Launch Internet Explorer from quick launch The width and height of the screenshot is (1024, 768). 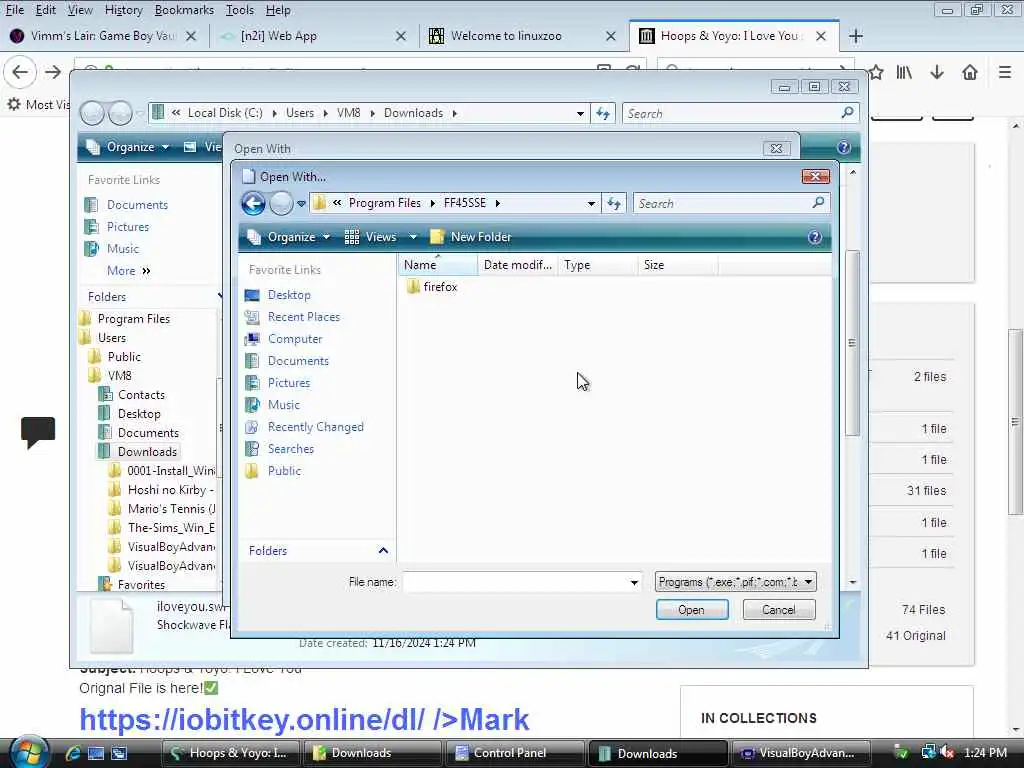pos(73,753)
